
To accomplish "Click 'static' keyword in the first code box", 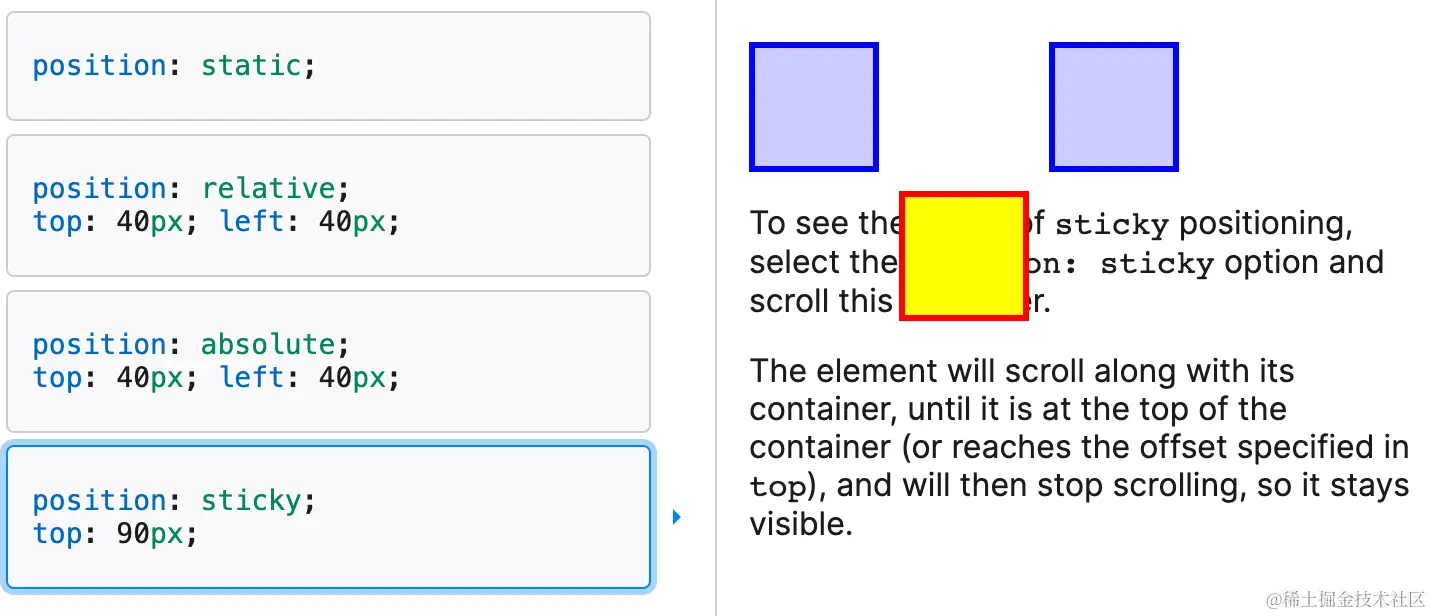I will tap(251, 66).
